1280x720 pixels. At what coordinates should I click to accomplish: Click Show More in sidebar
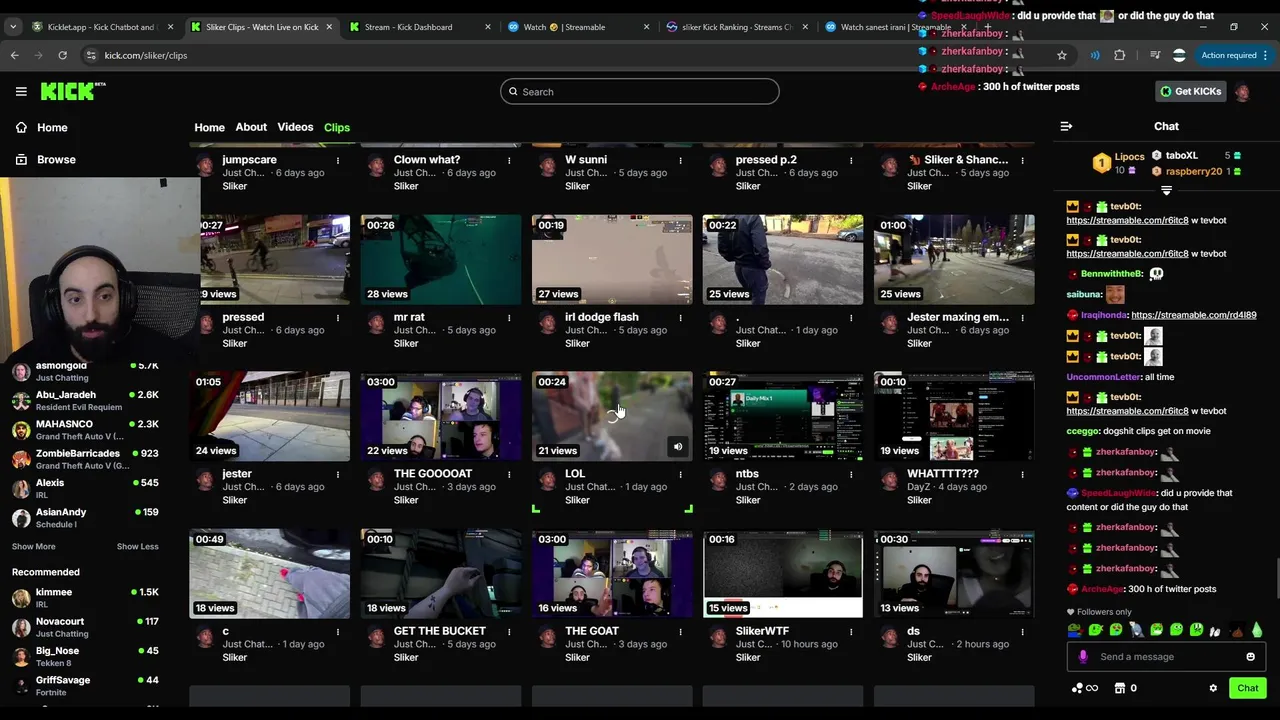pyautogui.click(x=34, y=546)
